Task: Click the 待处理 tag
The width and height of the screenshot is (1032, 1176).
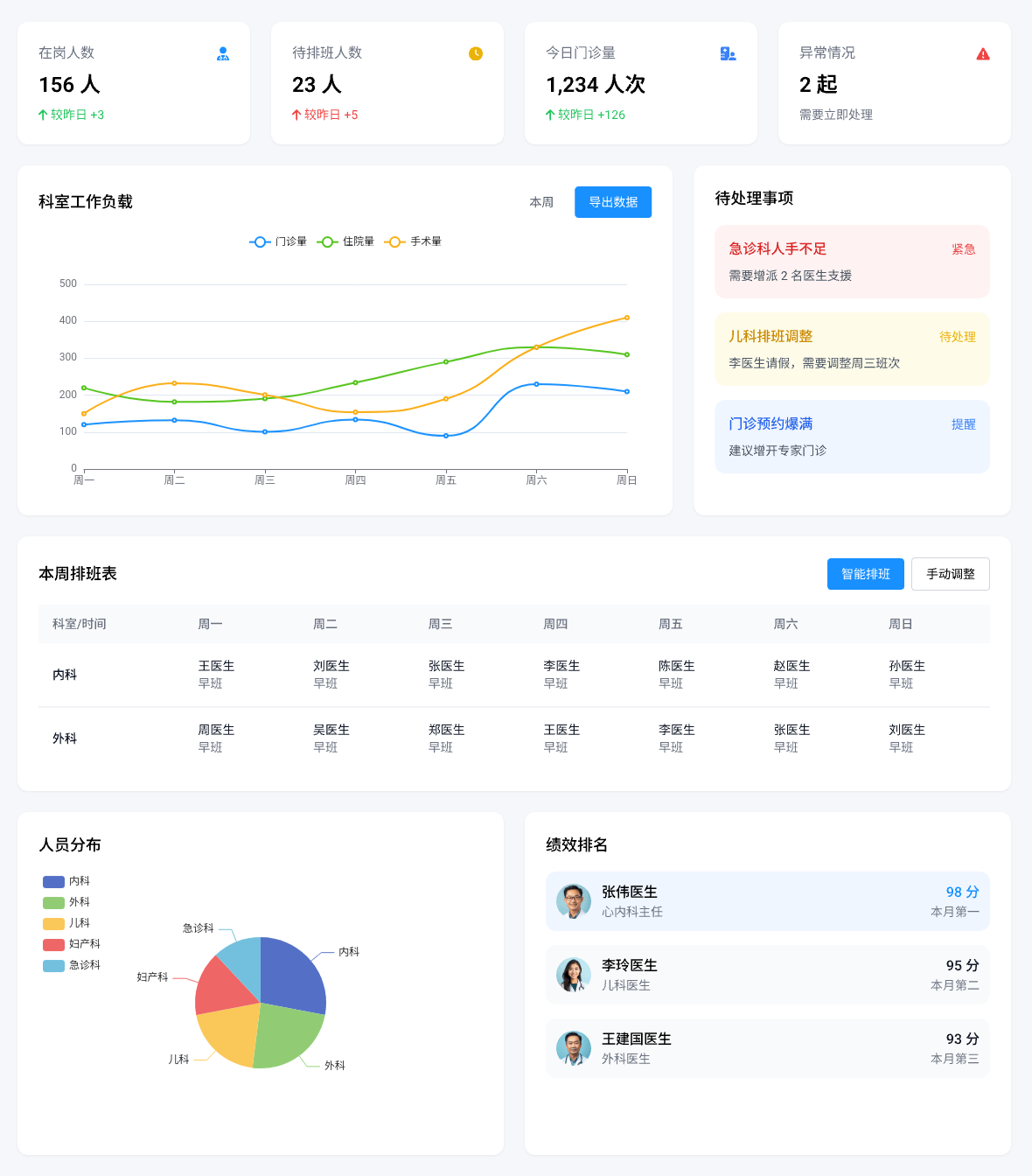Action: click(958, 337)
